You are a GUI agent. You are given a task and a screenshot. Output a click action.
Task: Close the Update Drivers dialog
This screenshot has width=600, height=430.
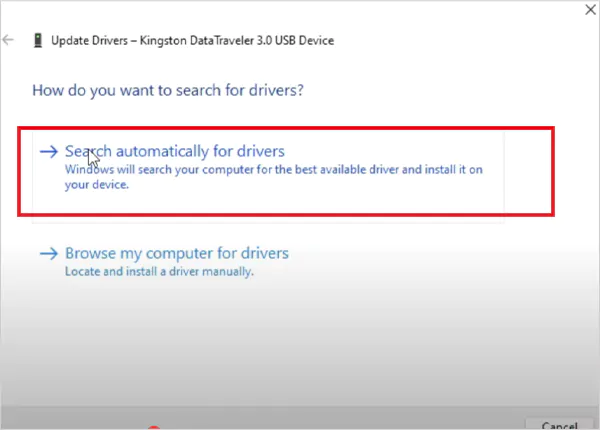click(x=590, y=10)
